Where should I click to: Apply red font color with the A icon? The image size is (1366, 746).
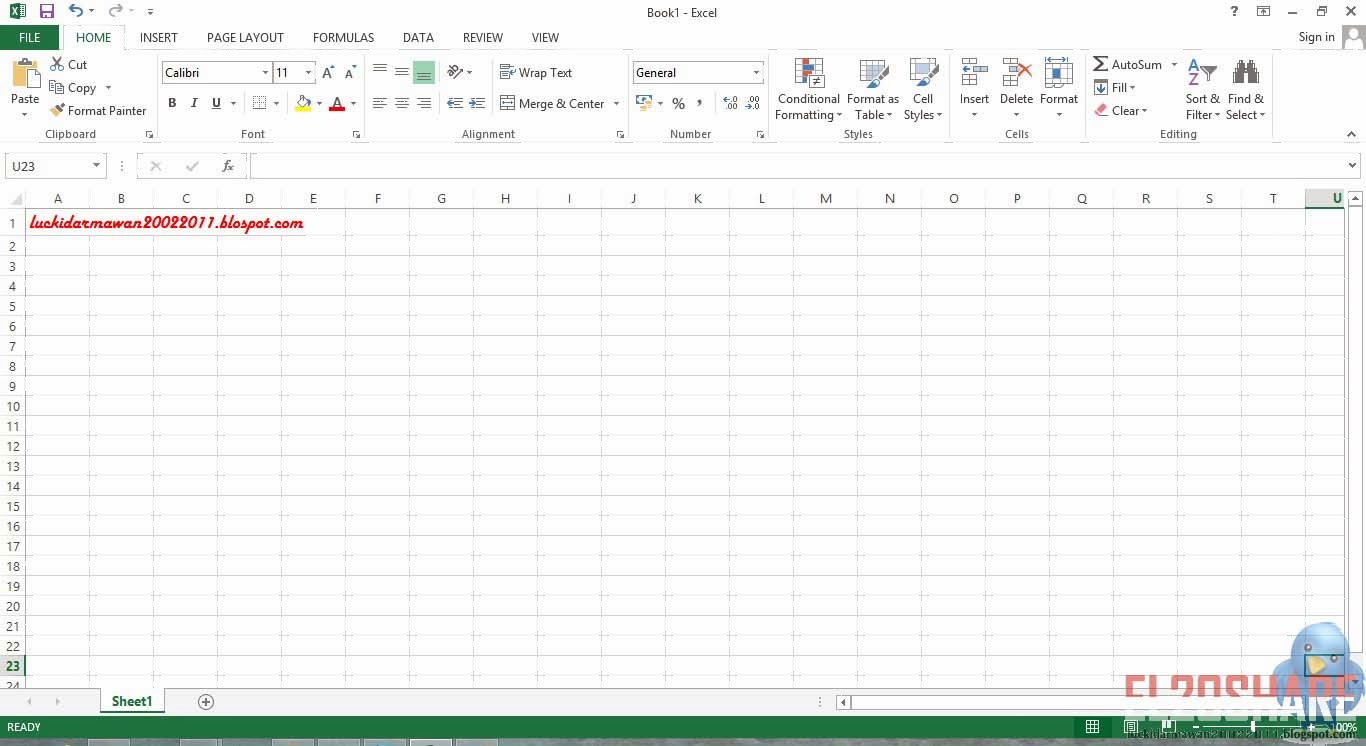(x=337, y=103)
